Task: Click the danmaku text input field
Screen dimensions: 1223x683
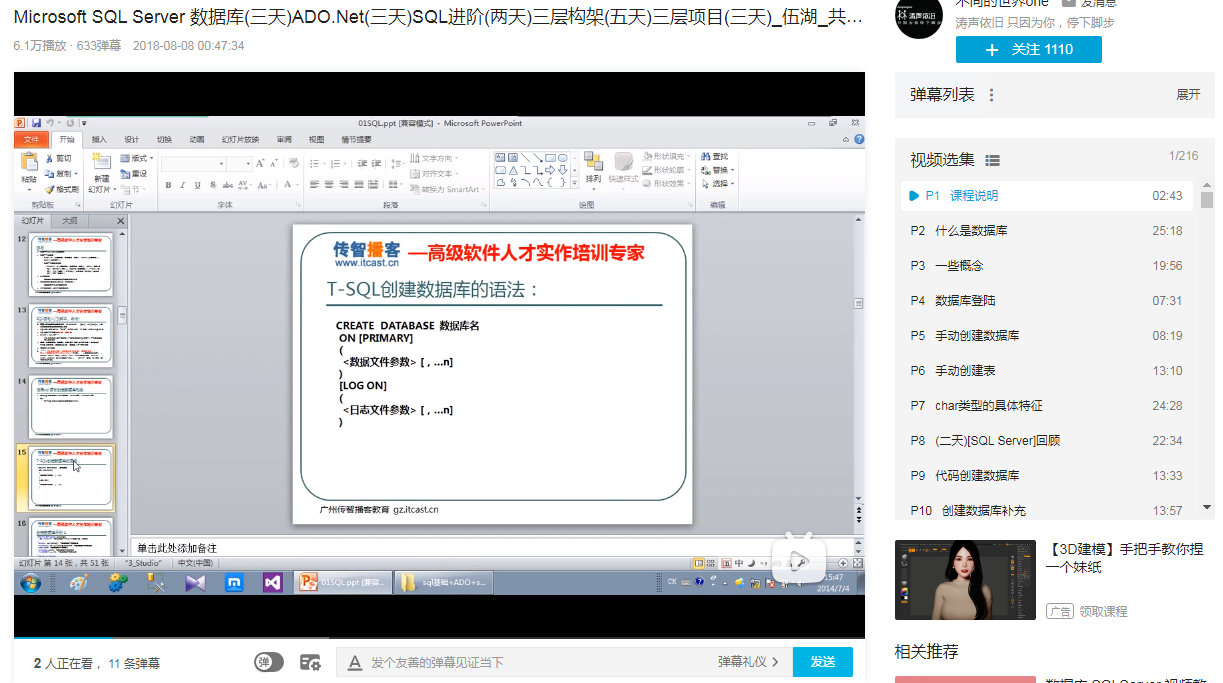Action: click(x=540, y=662)
